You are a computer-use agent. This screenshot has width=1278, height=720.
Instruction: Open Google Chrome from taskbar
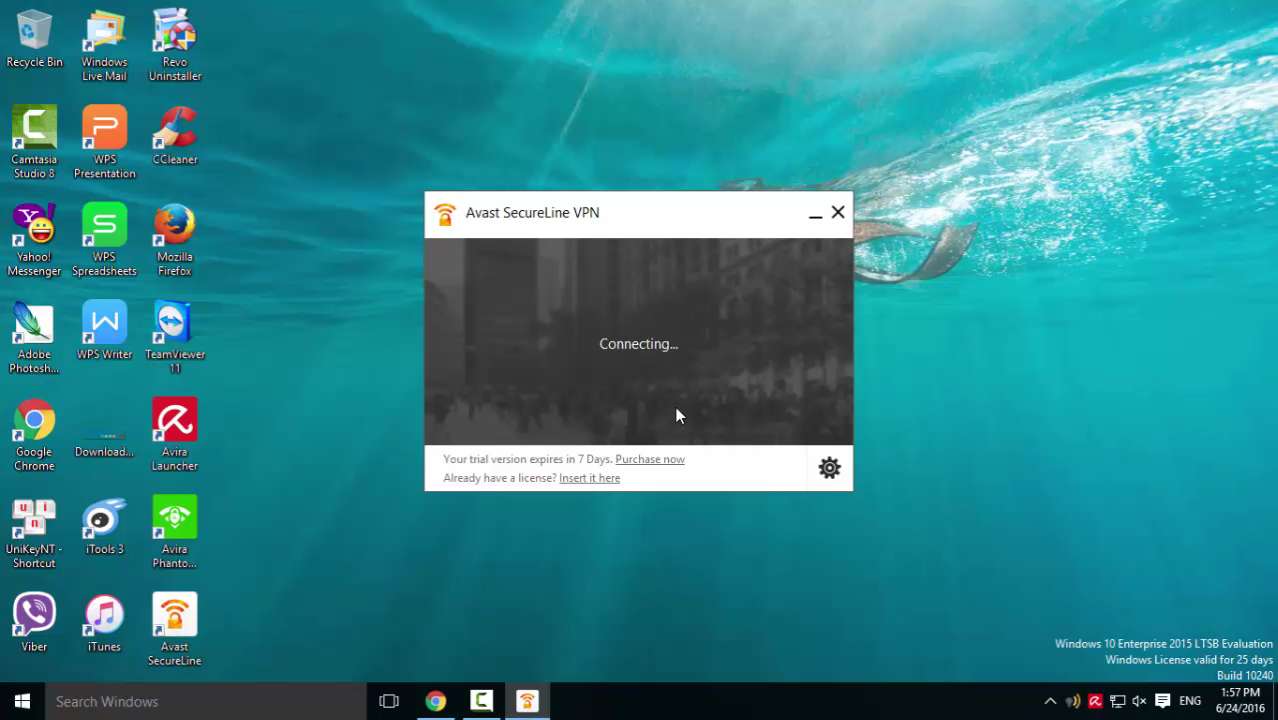click(435, 701)
